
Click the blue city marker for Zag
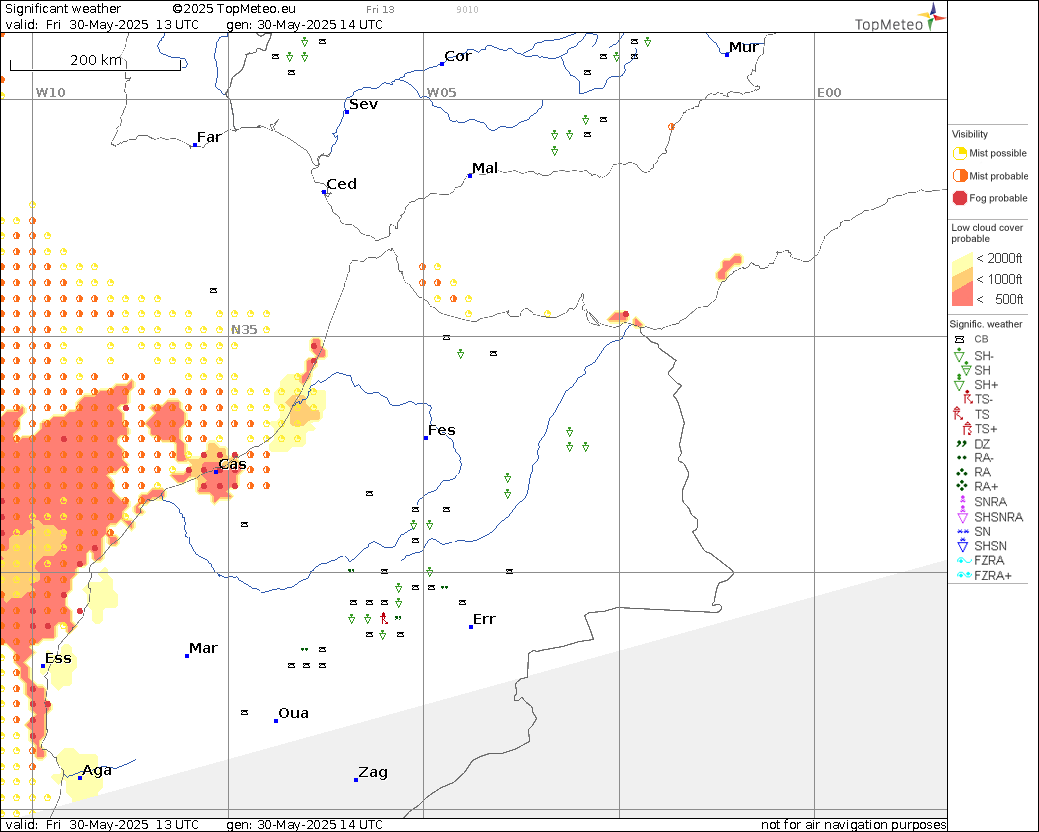[x=356, y=780]
